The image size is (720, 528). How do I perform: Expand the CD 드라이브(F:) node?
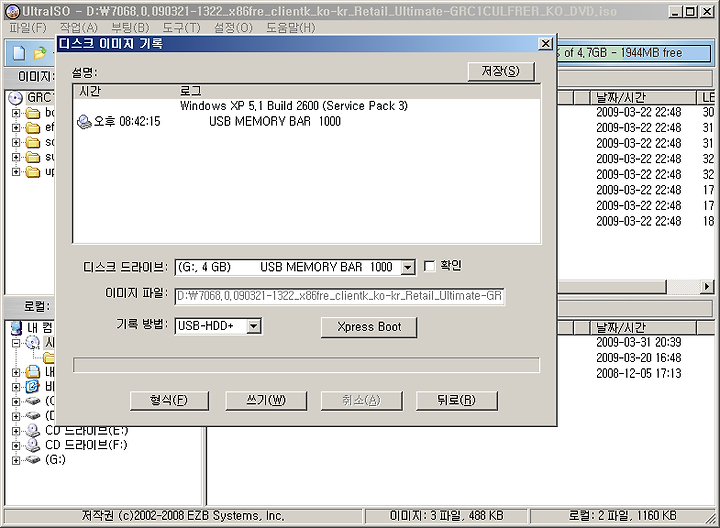click(x=16, y=445)
